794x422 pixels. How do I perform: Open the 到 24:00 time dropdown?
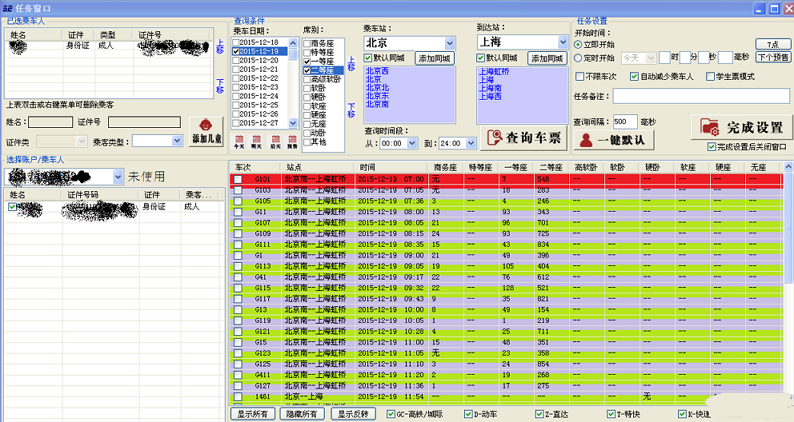470,143
